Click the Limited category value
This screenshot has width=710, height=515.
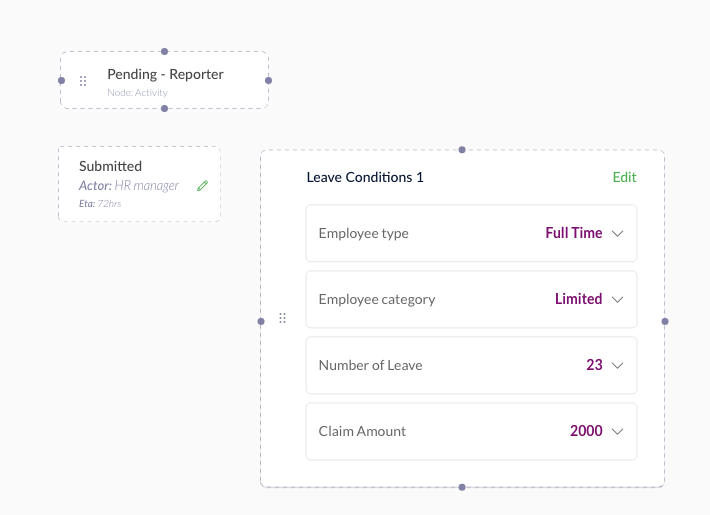coord(579,299)
